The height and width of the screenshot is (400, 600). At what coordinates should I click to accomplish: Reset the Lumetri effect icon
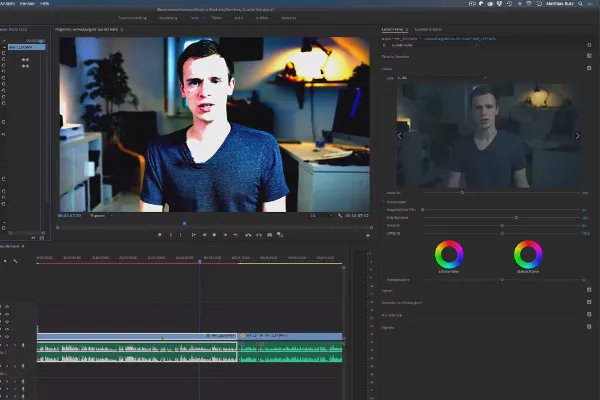(x=589, y=45)
